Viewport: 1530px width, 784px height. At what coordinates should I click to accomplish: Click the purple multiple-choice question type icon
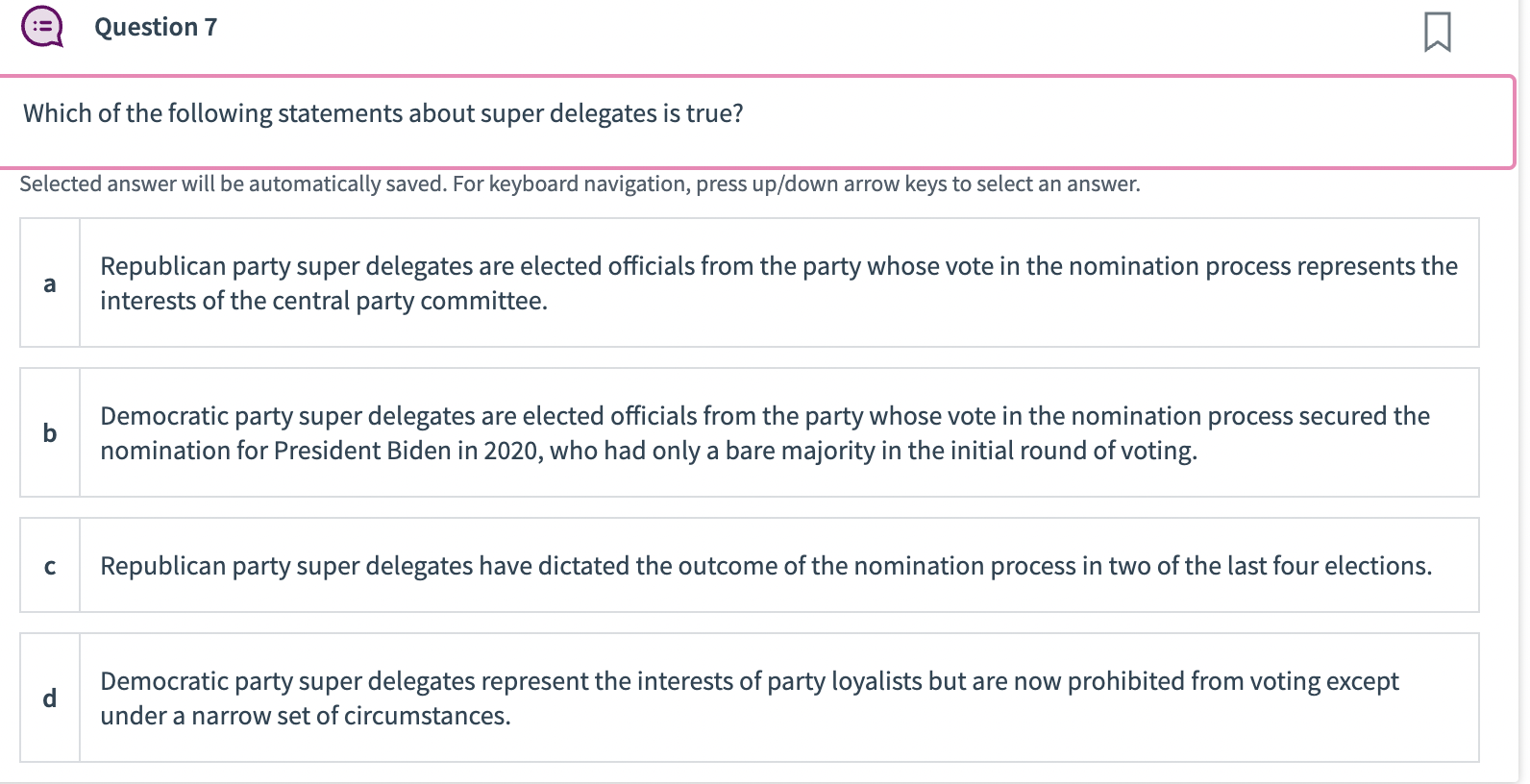pos(42,27)
